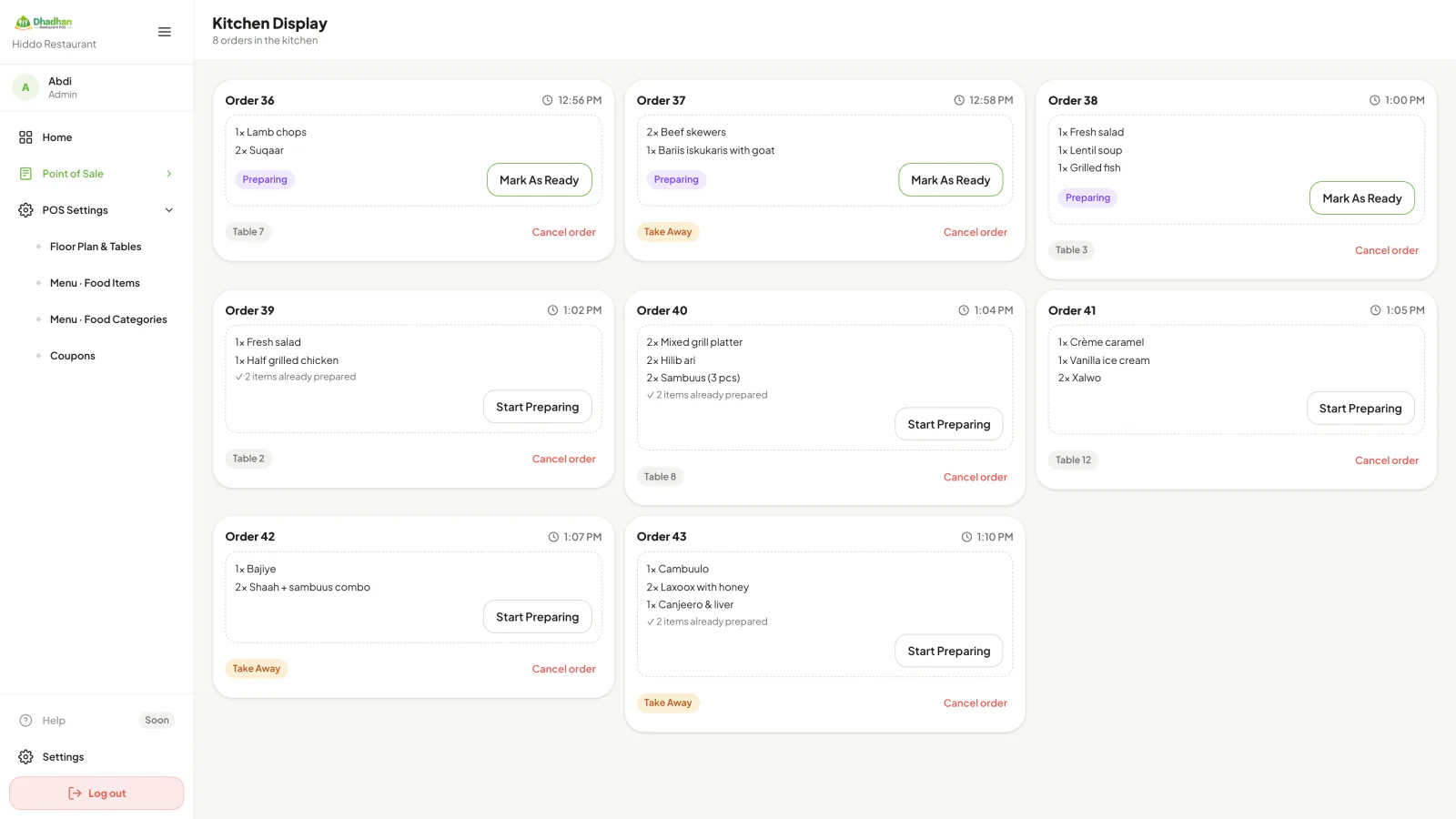This screenshot has width=1456, height=819.
Task: Click the Settings gear icon at bottom
Action: coord(25,757)
